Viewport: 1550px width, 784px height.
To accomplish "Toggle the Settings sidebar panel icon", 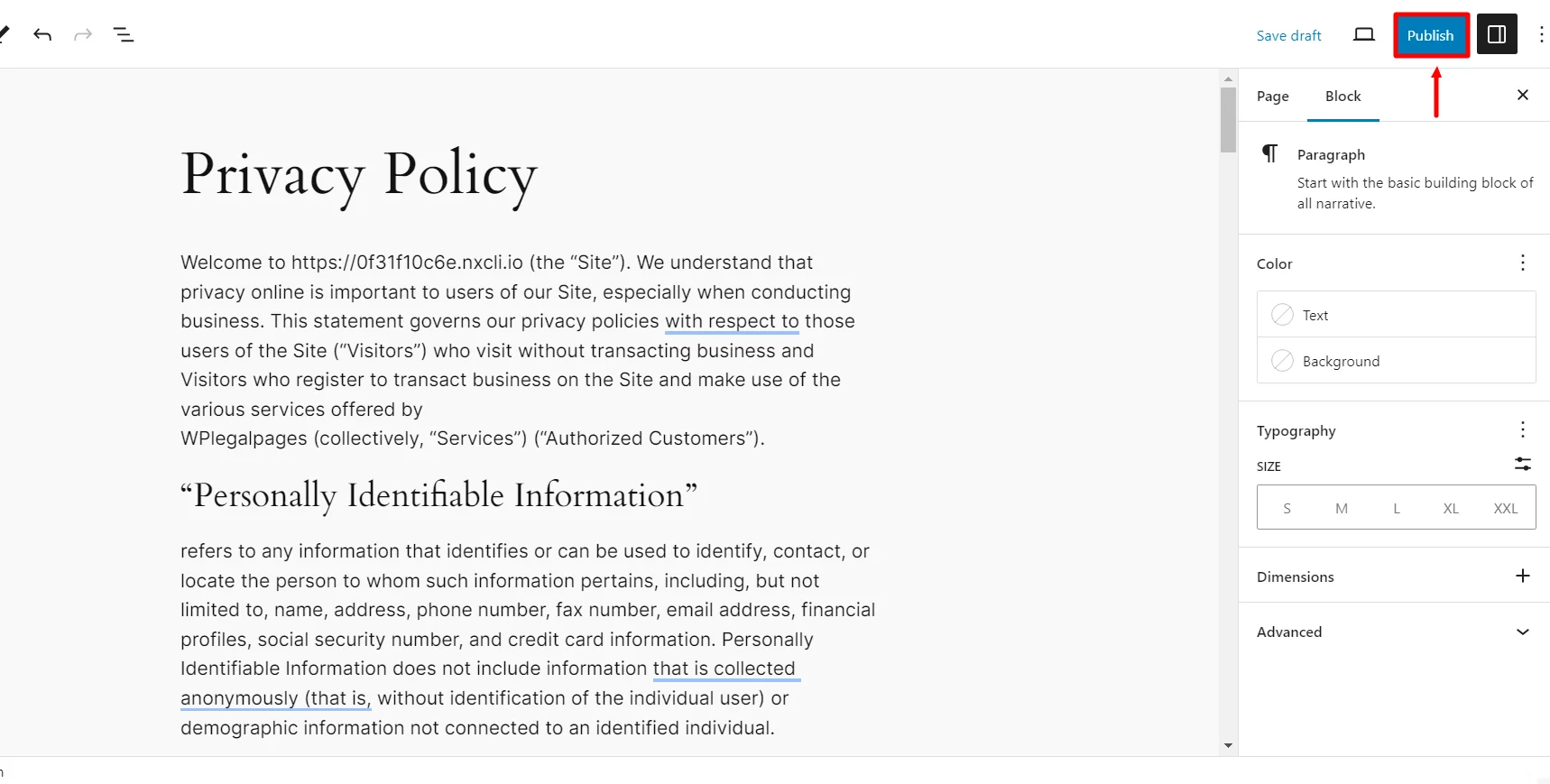I will pyautogui.click(x=1496, y=34).
